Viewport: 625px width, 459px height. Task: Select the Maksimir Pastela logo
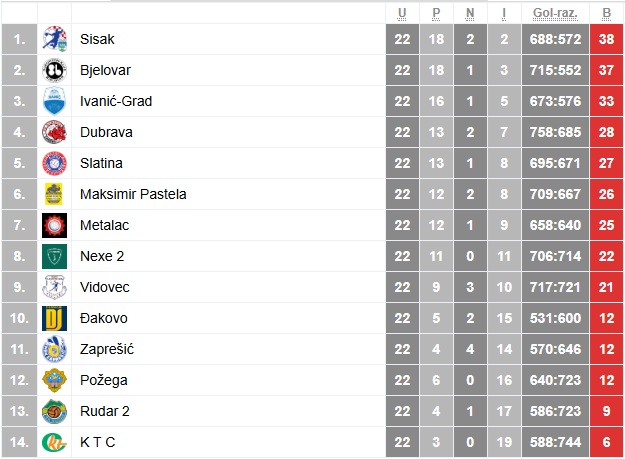54,195
